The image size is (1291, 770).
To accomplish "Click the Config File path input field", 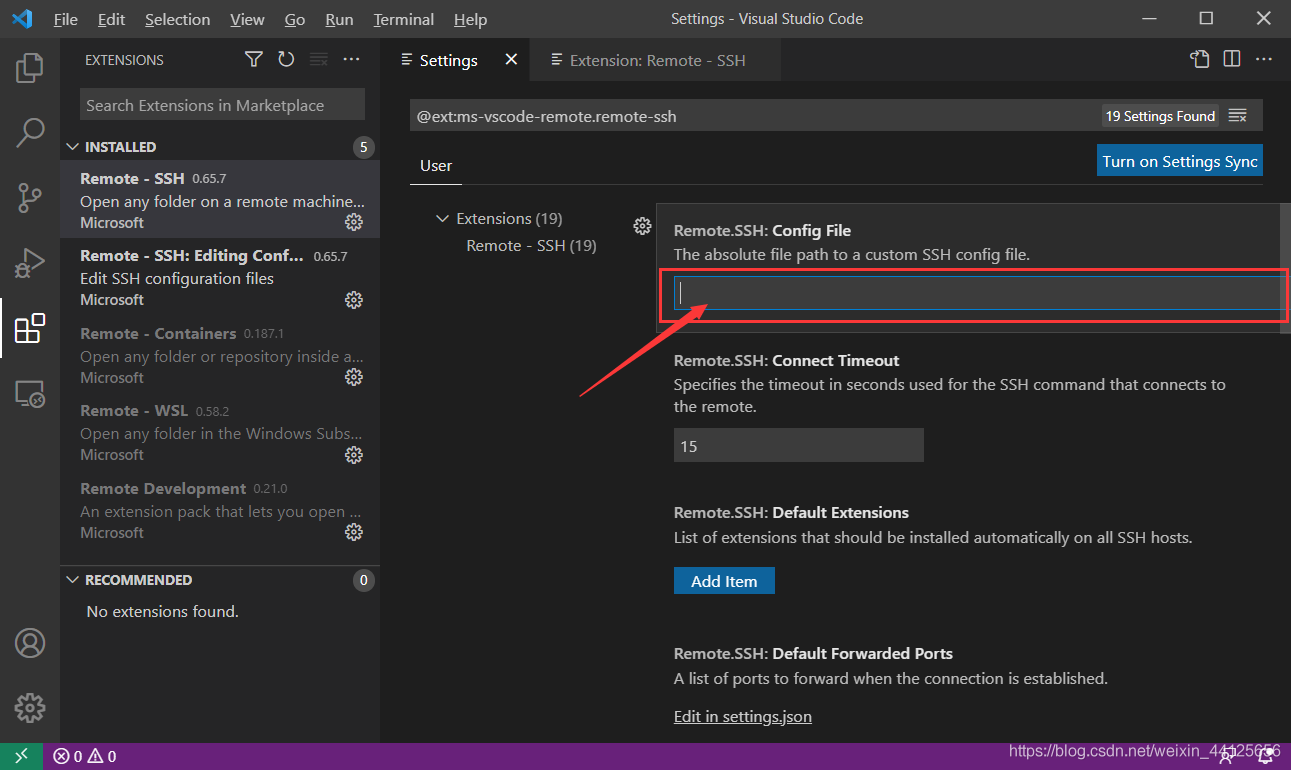I will click(x=975, y=293).
